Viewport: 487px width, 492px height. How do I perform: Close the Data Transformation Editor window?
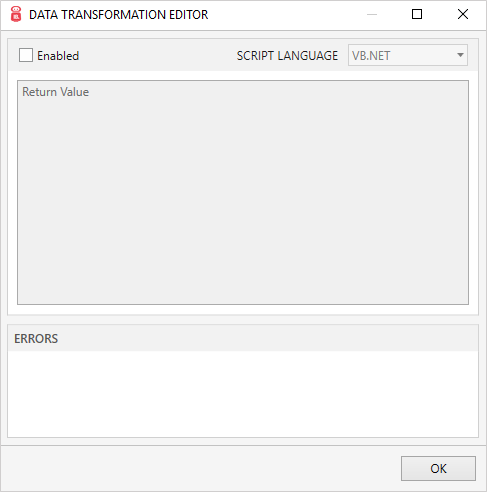click(x=463, y=14)
